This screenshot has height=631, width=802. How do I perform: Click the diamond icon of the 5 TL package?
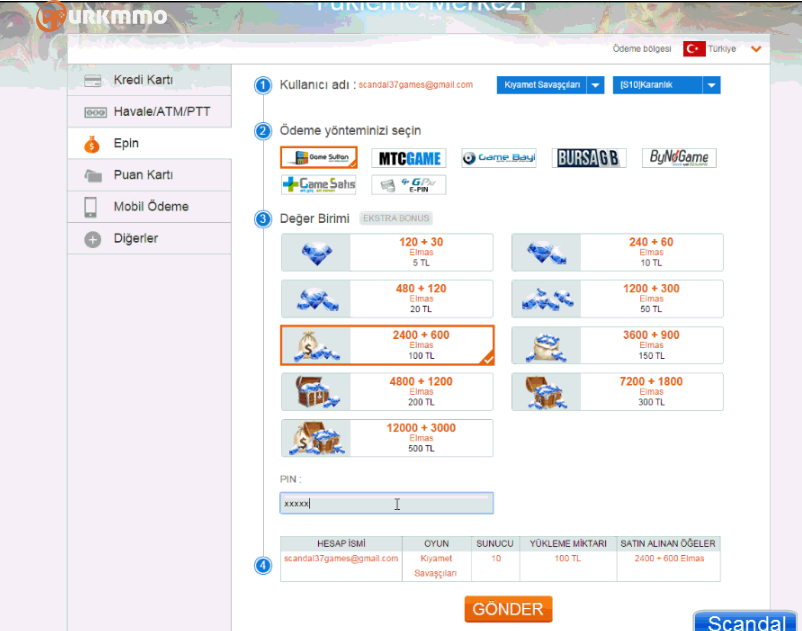(317, 253)
